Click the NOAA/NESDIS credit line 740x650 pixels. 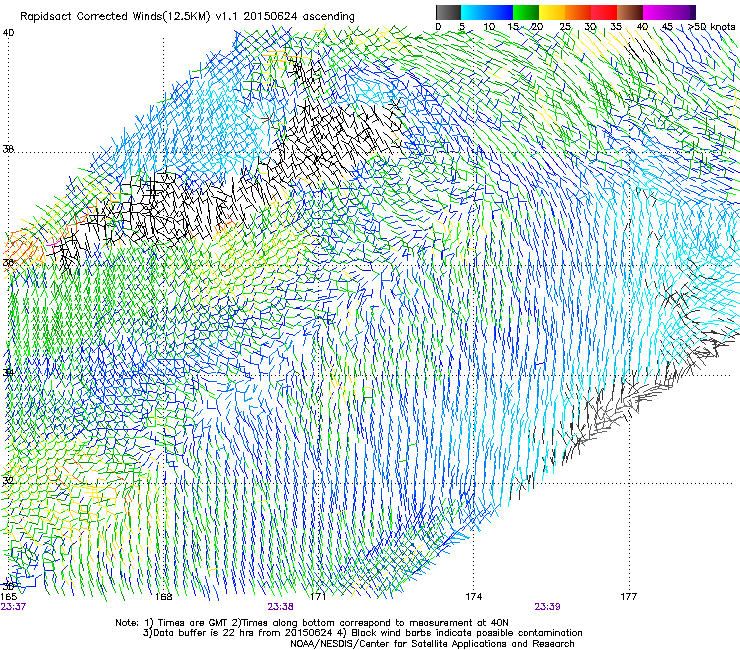[432, 644]
